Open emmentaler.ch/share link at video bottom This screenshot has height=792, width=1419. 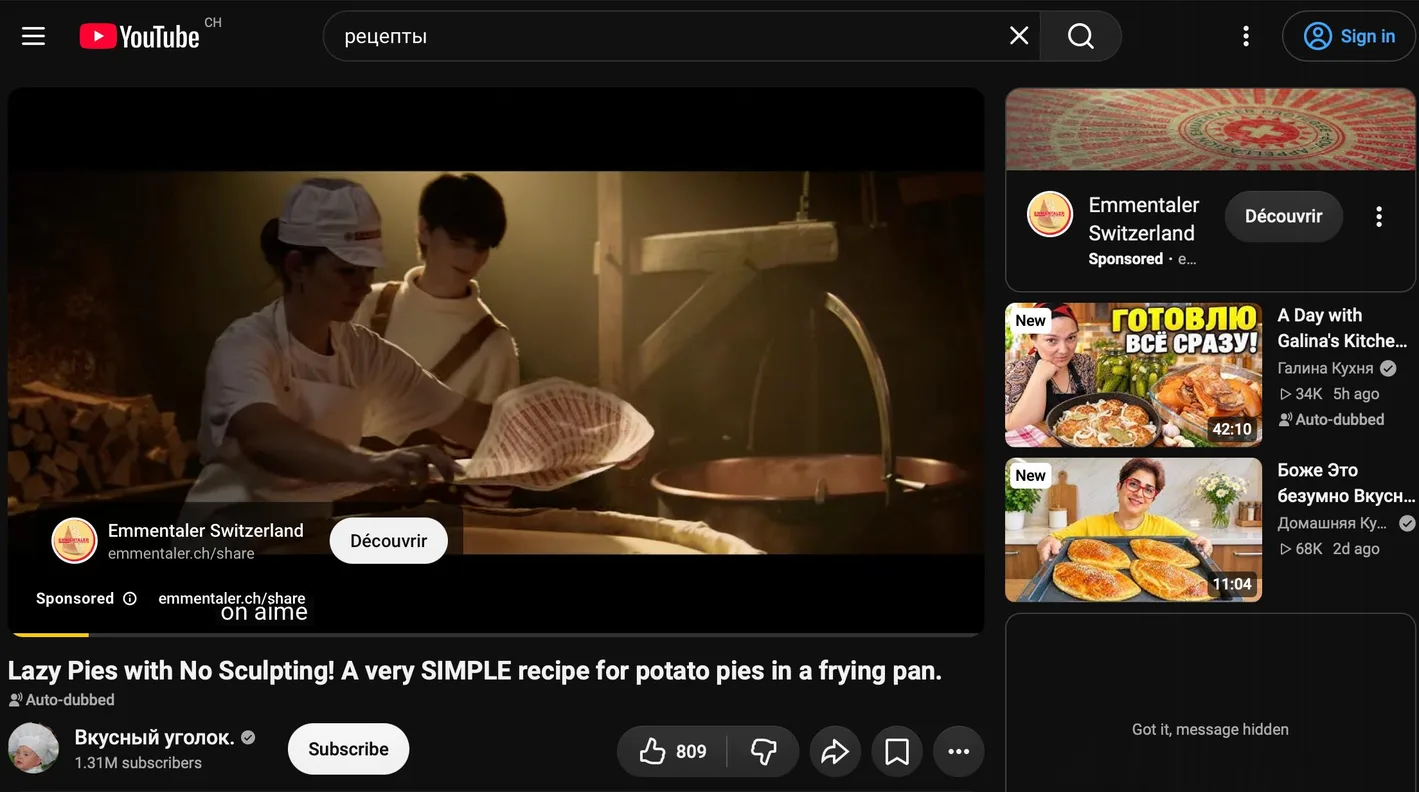click(x=232, y=598)
